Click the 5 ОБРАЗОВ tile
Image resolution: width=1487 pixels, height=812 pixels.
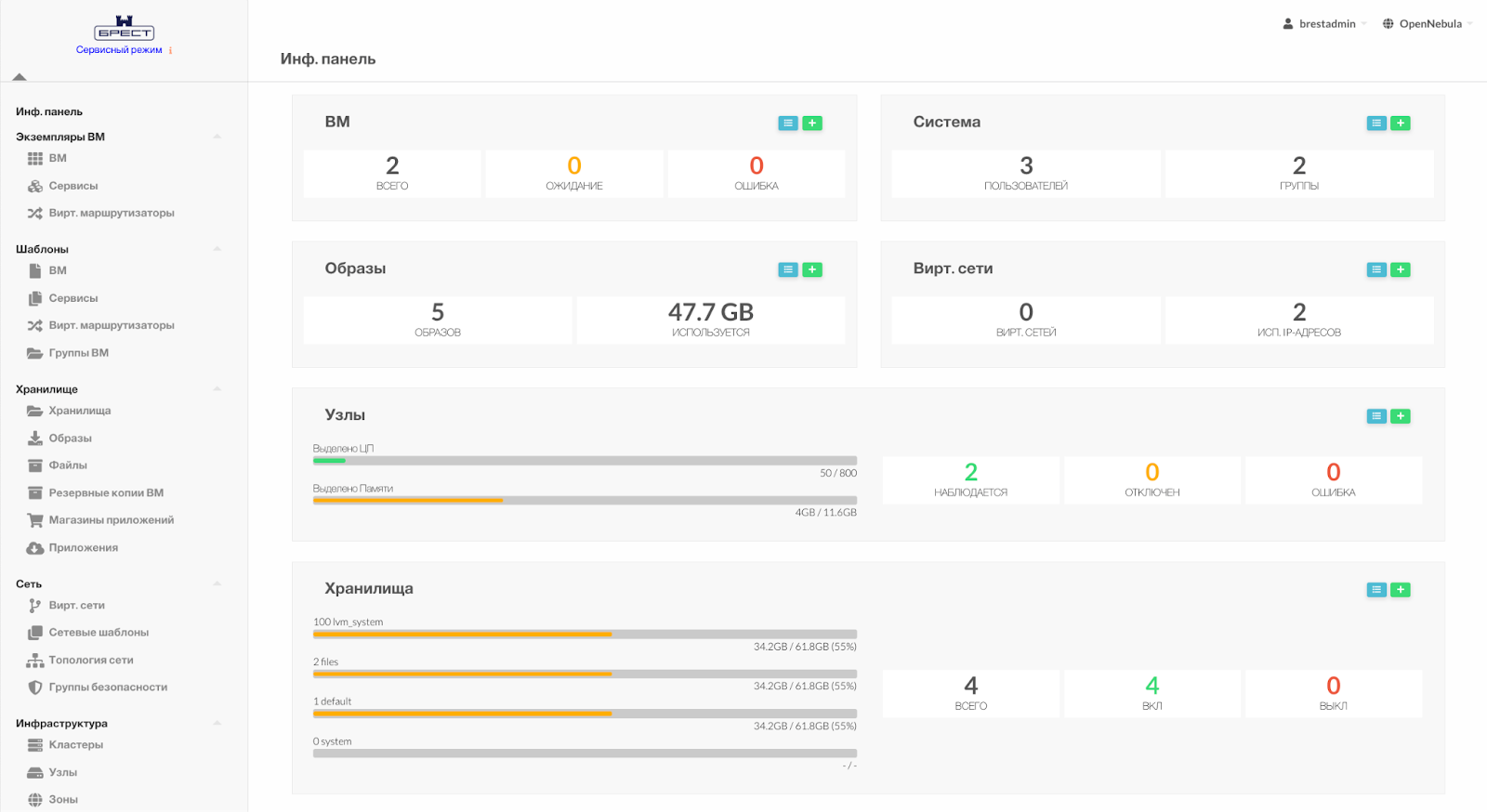[438, 321]
